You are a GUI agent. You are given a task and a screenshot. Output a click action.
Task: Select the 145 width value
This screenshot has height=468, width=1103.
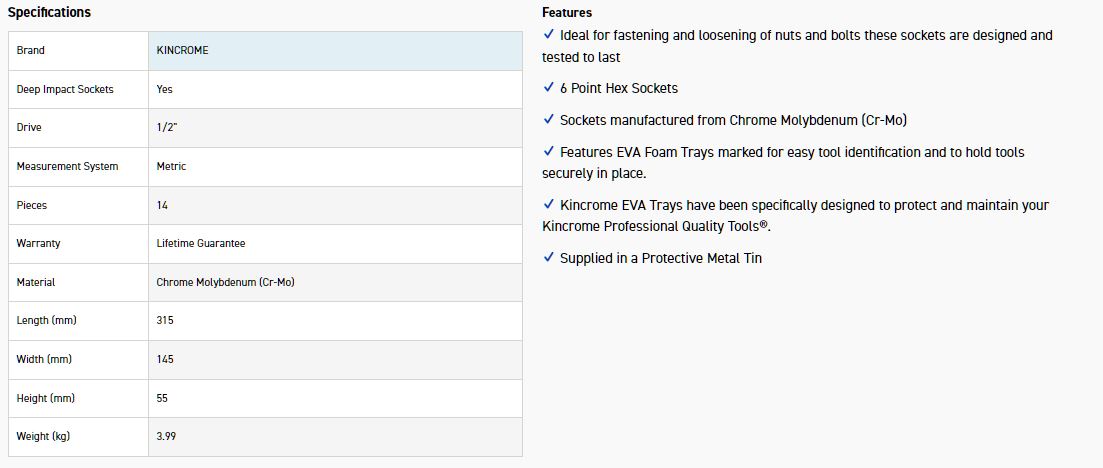[x=165, y=359]
